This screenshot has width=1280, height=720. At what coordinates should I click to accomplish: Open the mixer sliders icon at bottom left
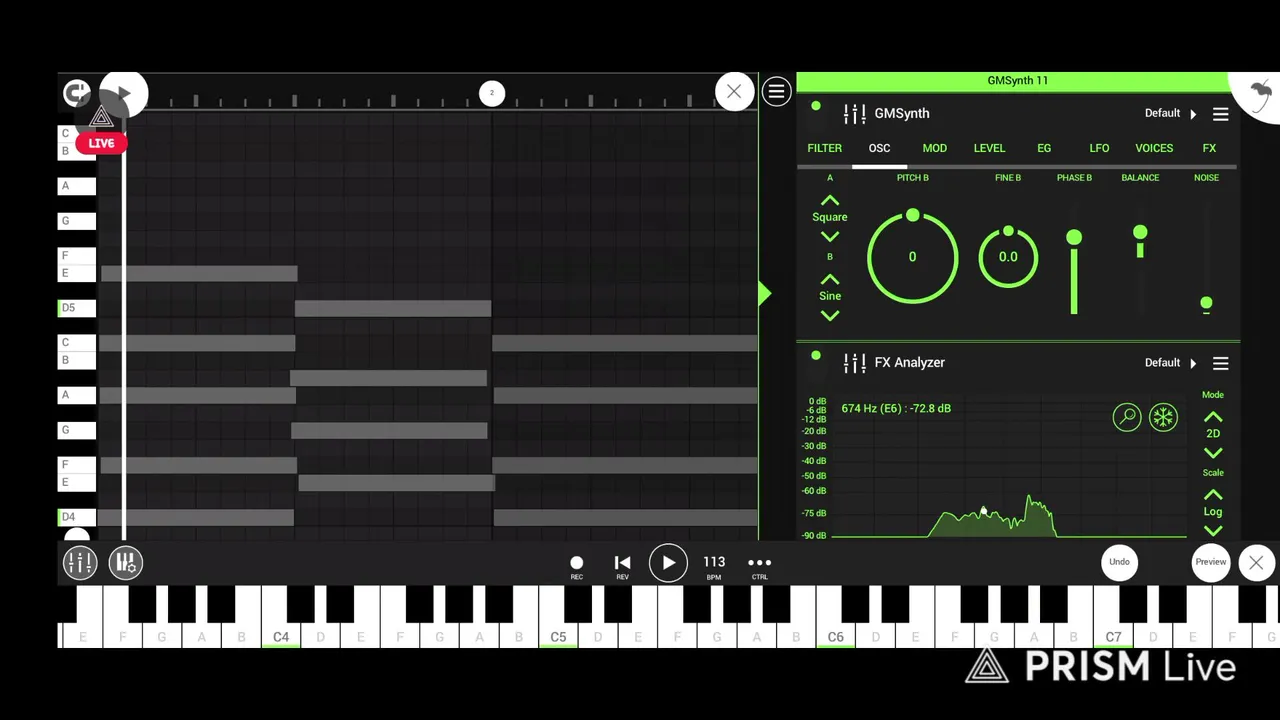tap(80, 563)
